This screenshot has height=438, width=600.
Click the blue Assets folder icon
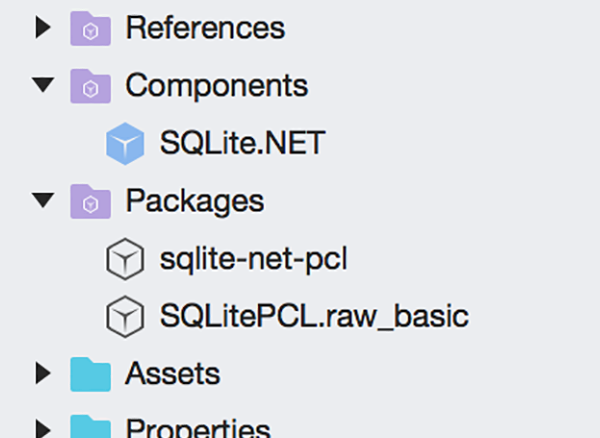coord(89,374)
